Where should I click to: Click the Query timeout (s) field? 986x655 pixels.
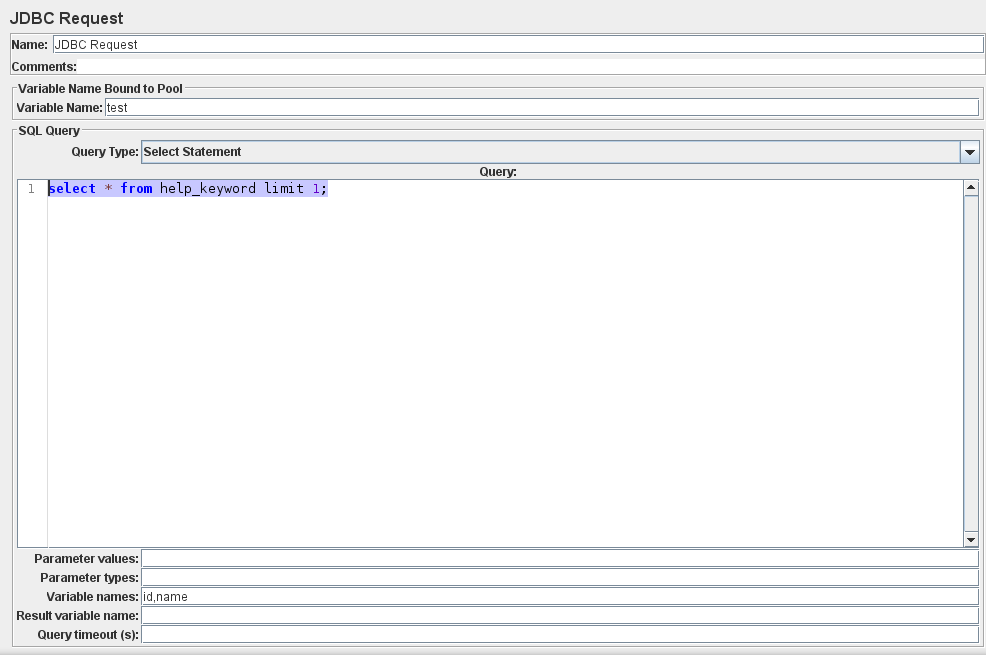(560, 634)
